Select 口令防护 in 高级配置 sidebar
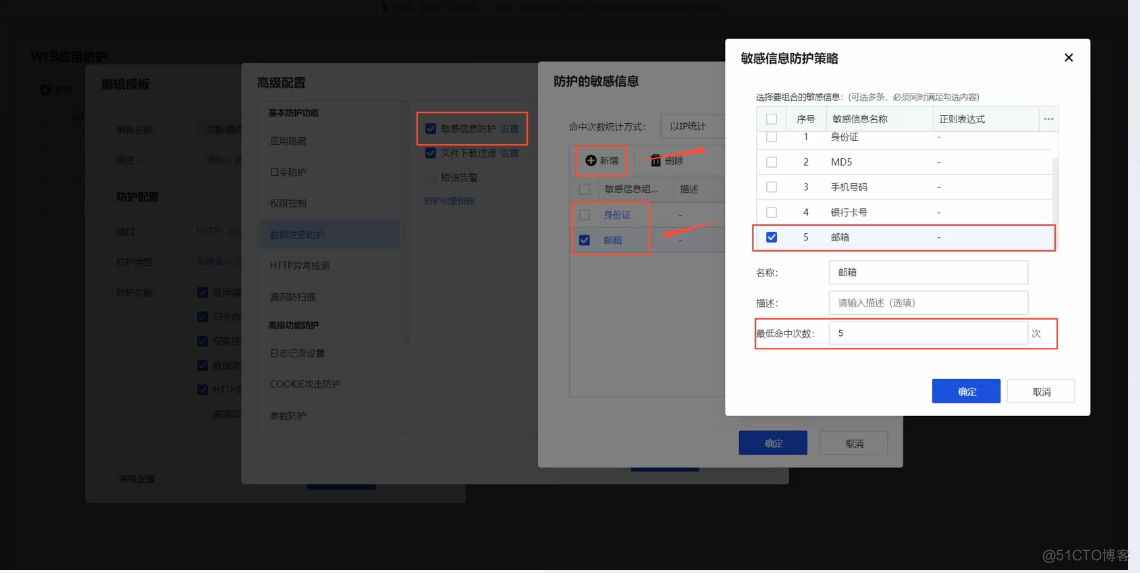Screen dimensions: 1140x573 pyautogui.click(x=288, y=172)
